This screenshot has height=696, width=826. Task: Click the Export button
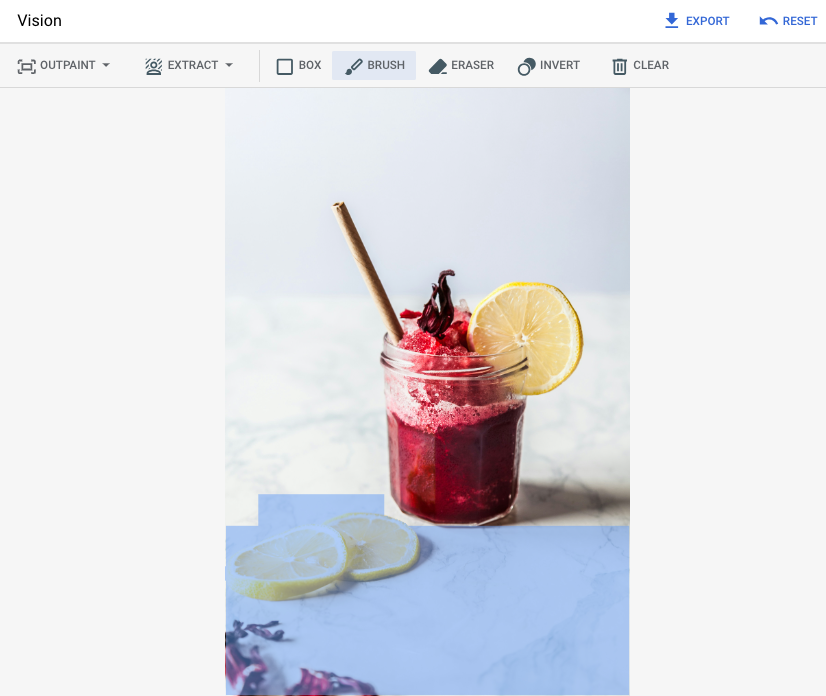[x=697, y=20]
